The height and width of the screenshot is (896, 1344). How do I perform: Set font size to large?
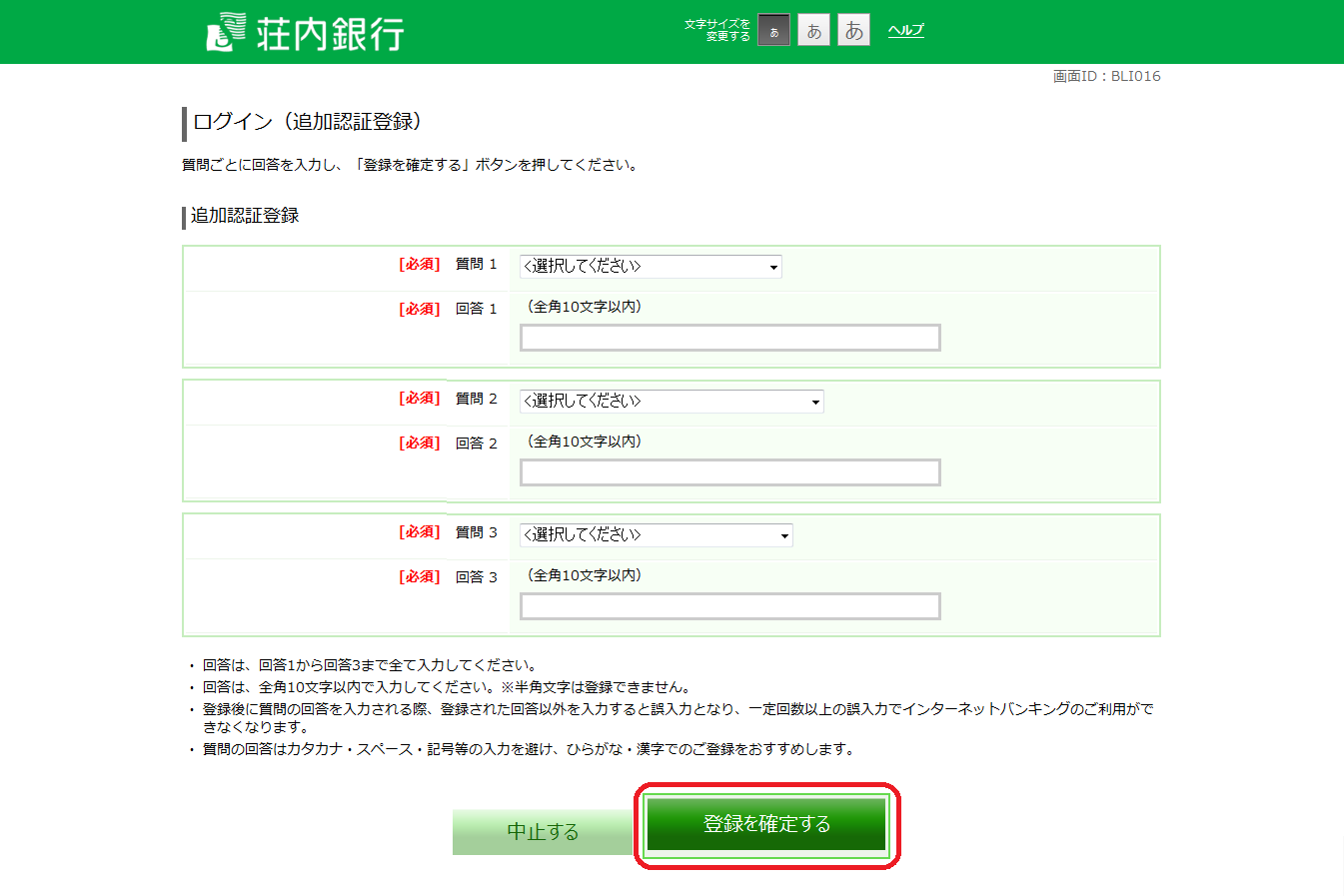(853, 31)
